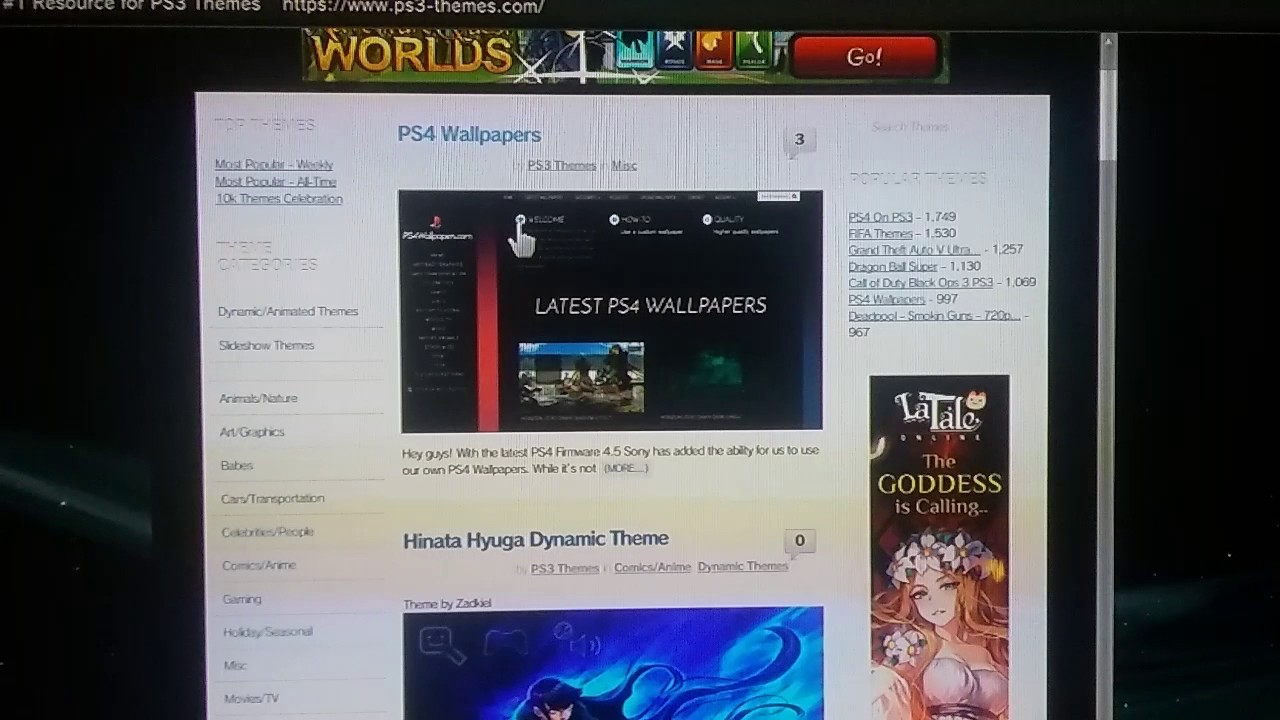
Task: Open the PS4 Wallpapers post title
Action: (469, 134)
